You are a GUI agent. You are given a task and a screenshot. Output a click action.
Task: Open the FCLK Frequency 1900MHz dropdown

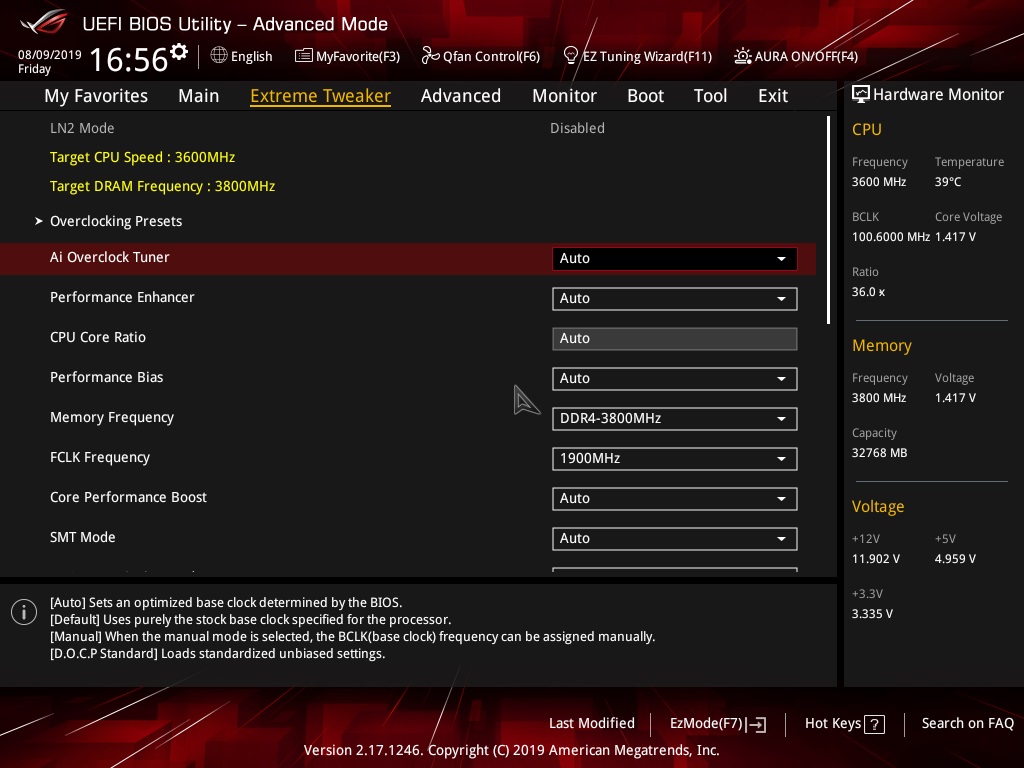point(675,458)
